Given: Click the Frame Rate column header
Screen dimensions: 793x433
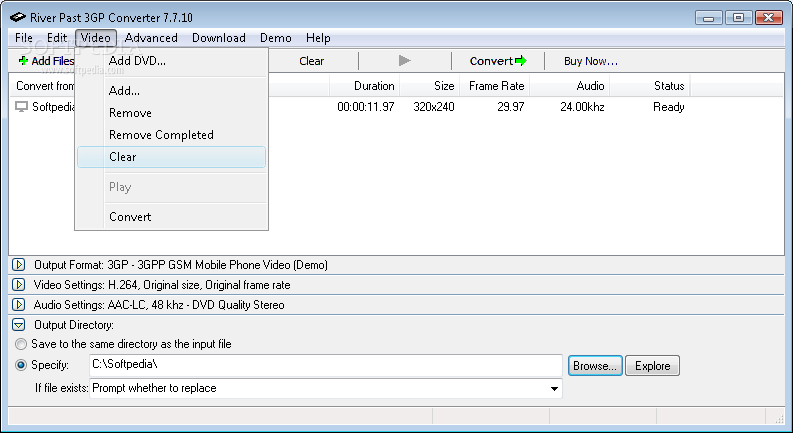Looking at the screenshot, I should pos(495,86).
